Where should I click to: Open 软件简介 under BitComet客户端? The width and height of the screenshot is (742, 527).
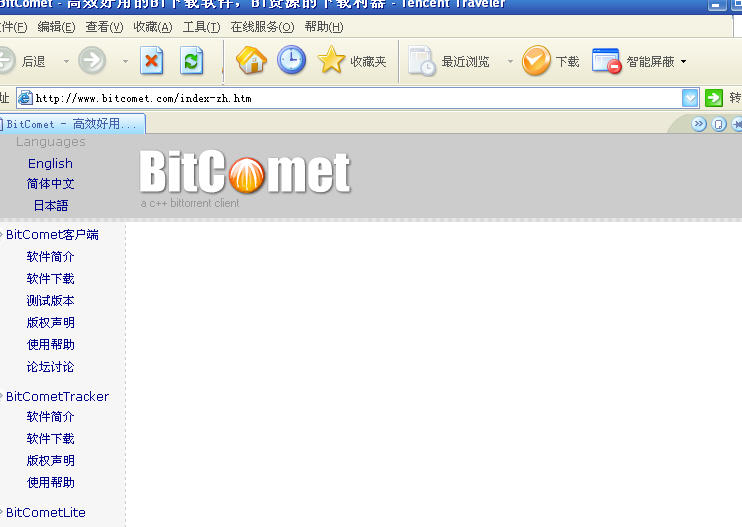point(50,256)
